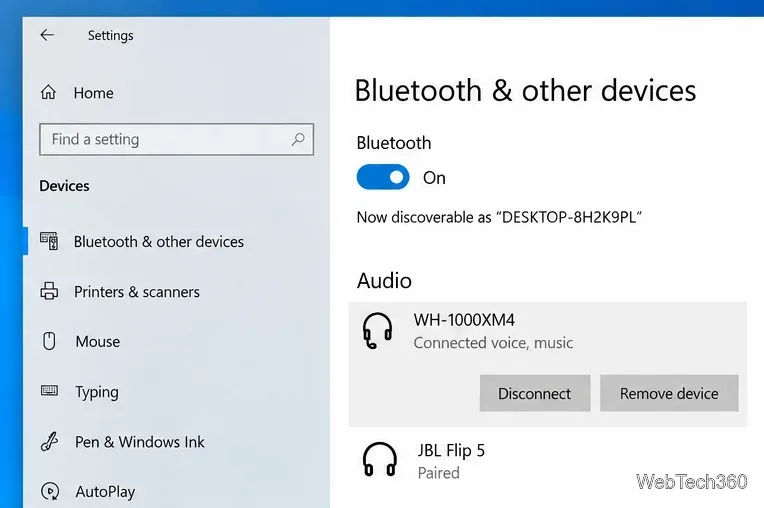Disconnect the WH-1000XM4 headset
Image resolution: width=764 pixels, height=508 pixels.
tap(535, 393)
